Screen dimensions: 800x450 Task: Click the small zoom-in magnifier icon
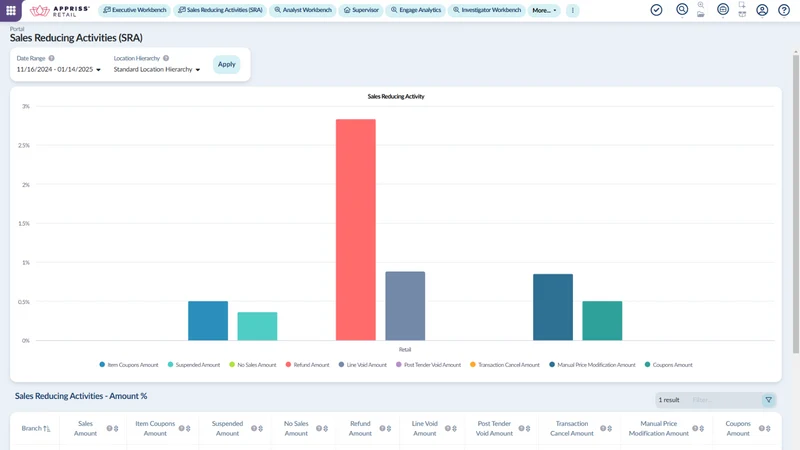coord(701,5)
